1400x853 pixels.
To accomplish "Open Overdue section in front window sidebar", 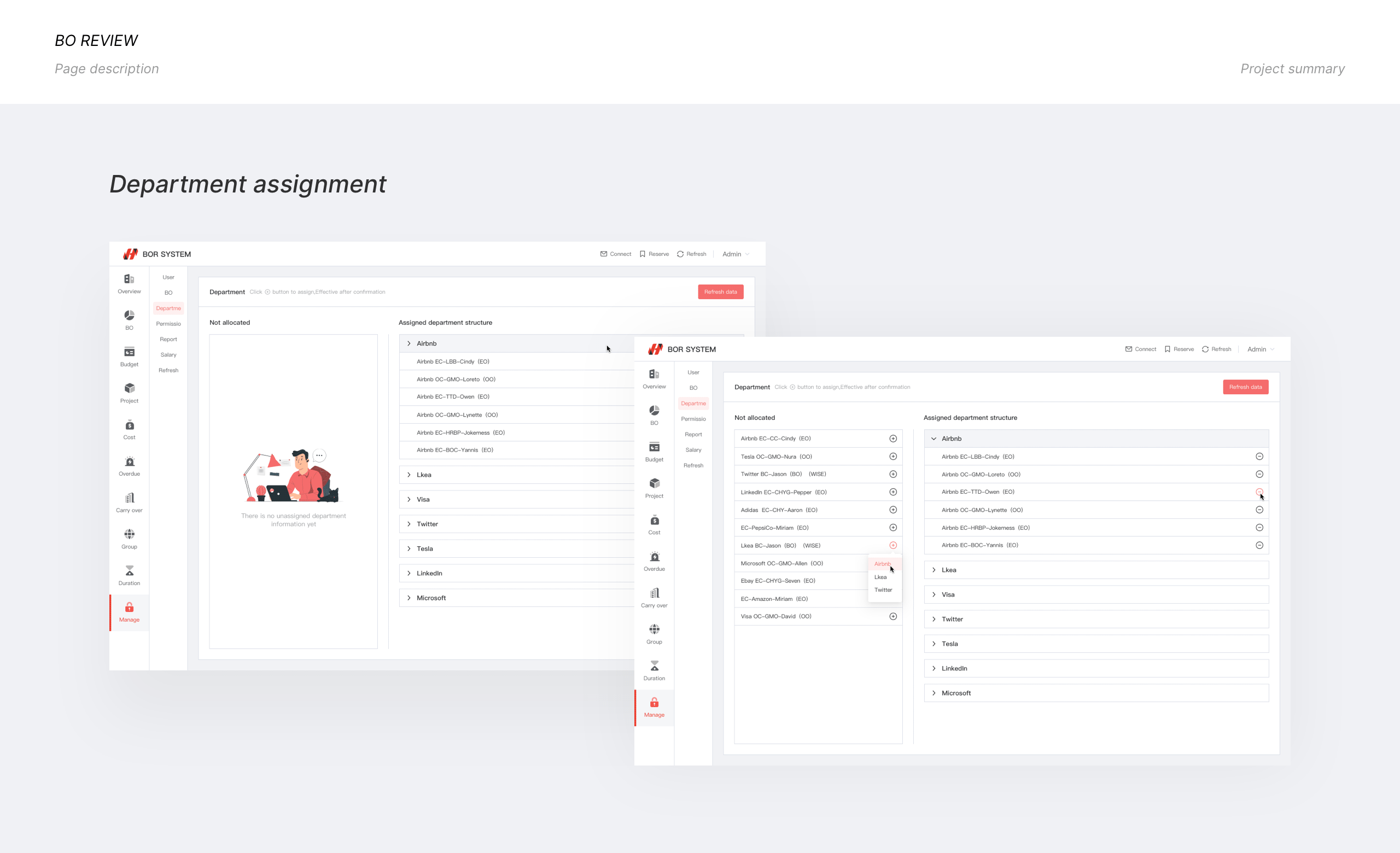I will pos(654,562).
